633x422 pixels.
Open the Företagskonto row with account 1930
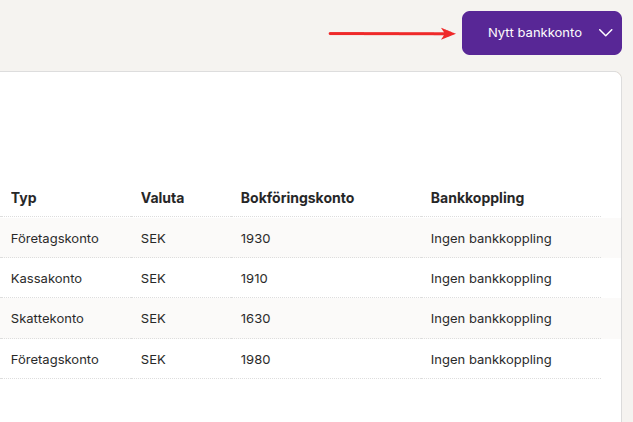click(x=55, y=238)
